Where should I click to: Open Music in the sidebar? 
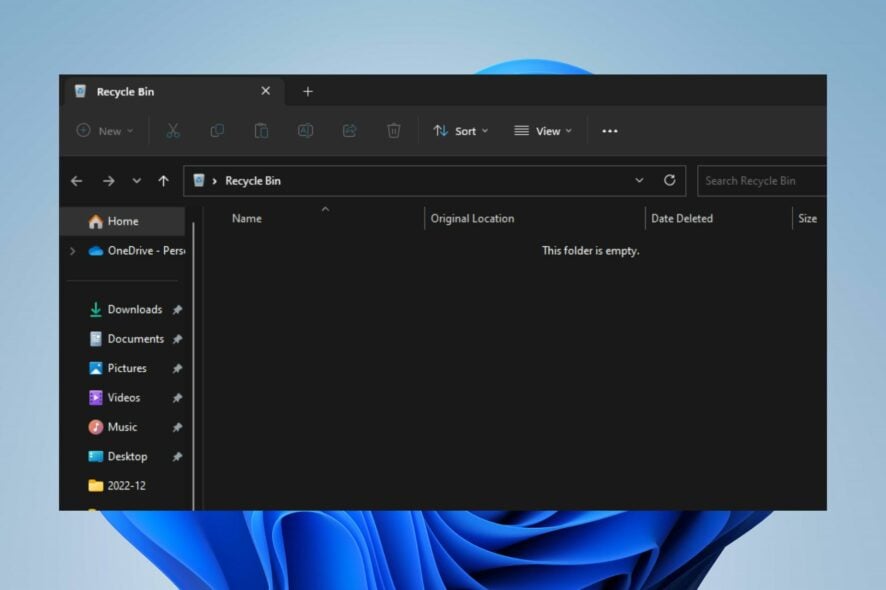tap(113, 427)
